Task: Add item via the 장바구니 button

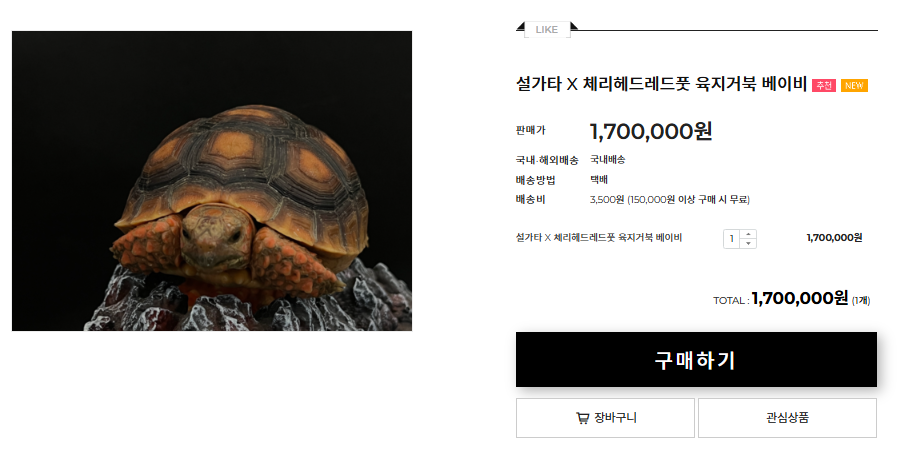Action: (x=605, y=418)
